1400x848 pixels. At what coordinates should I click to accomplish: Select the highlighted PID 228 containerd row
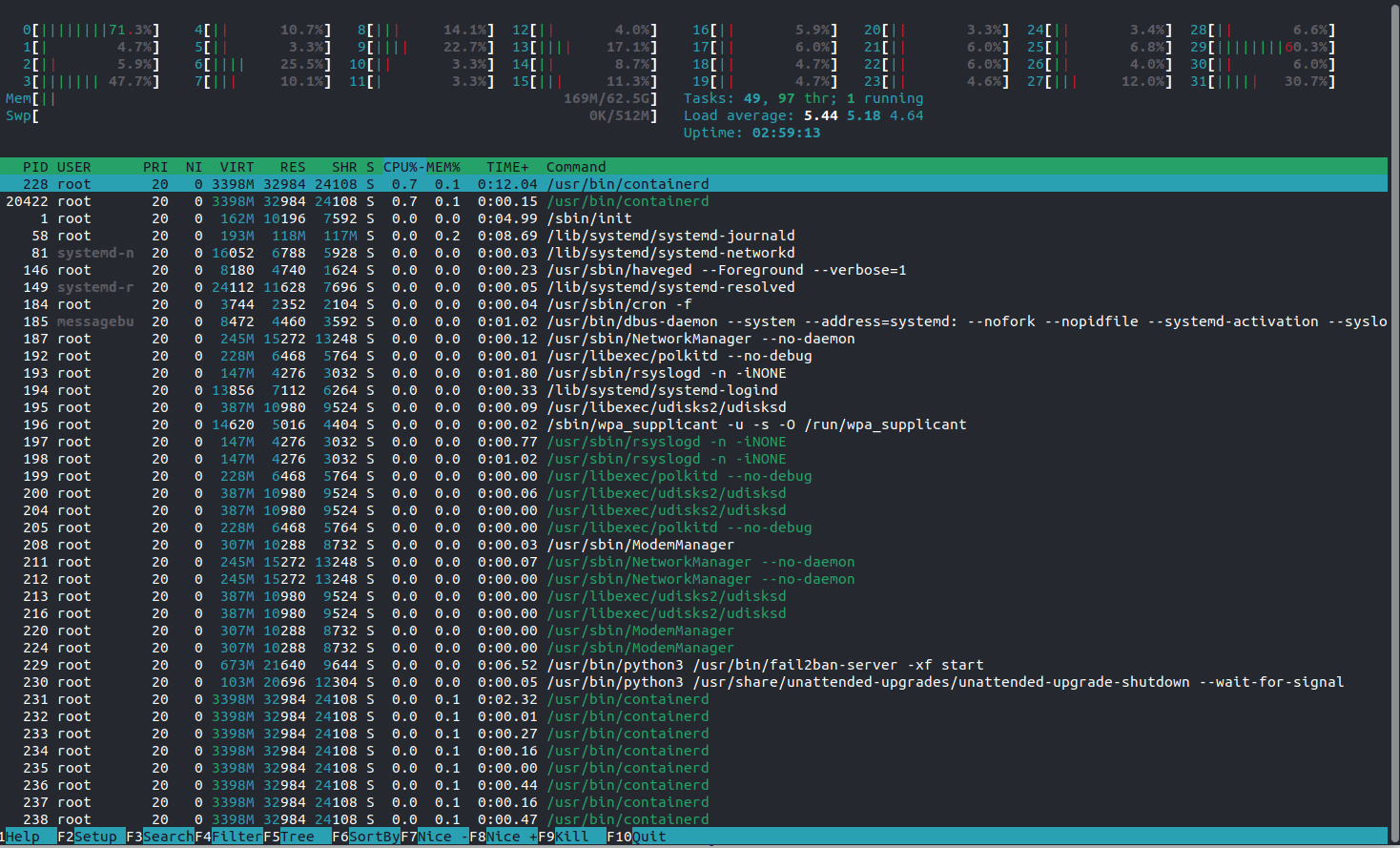tap(693, 184)
